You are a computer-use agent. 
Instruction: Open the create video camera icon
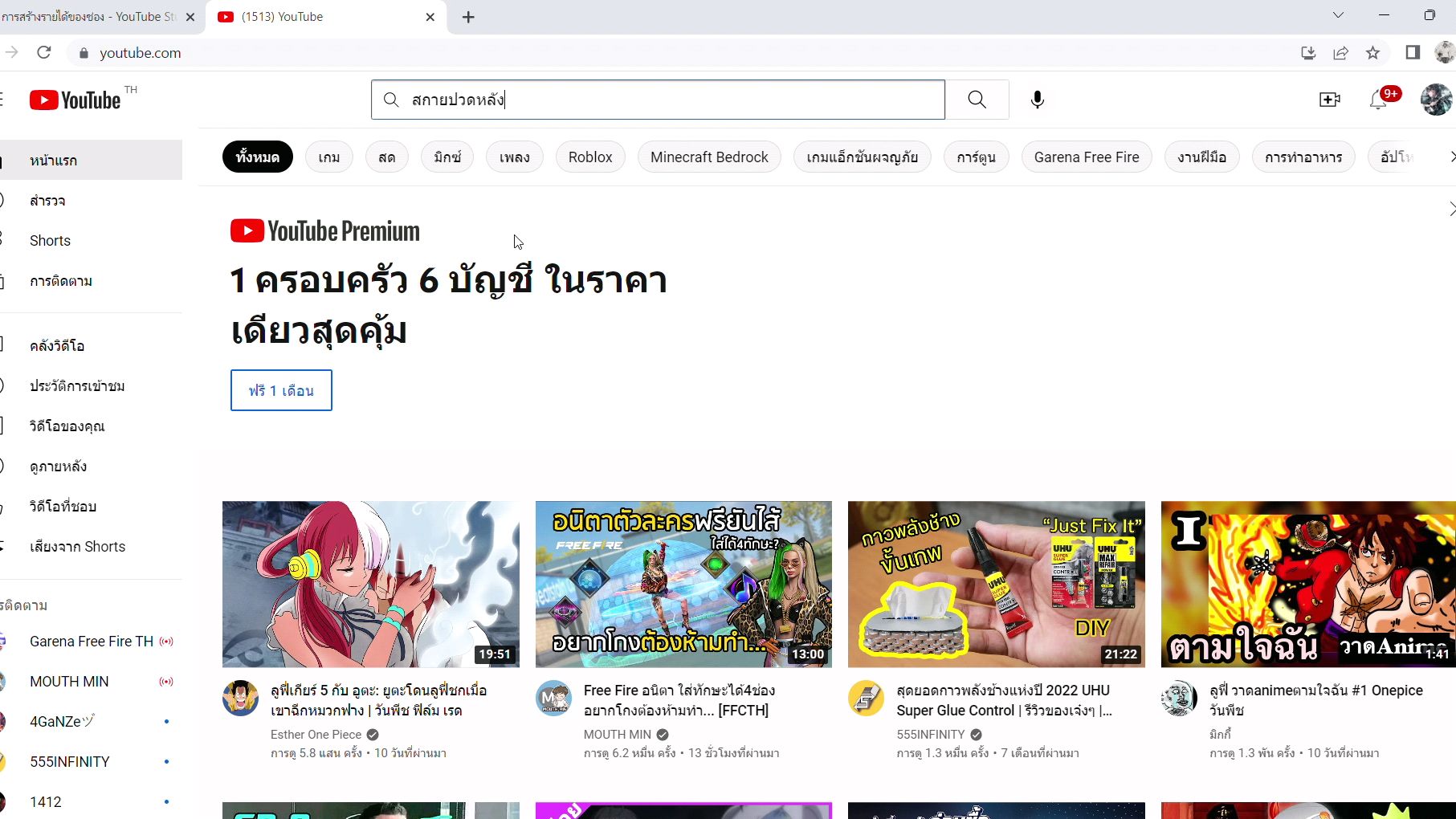[1329, 100]
